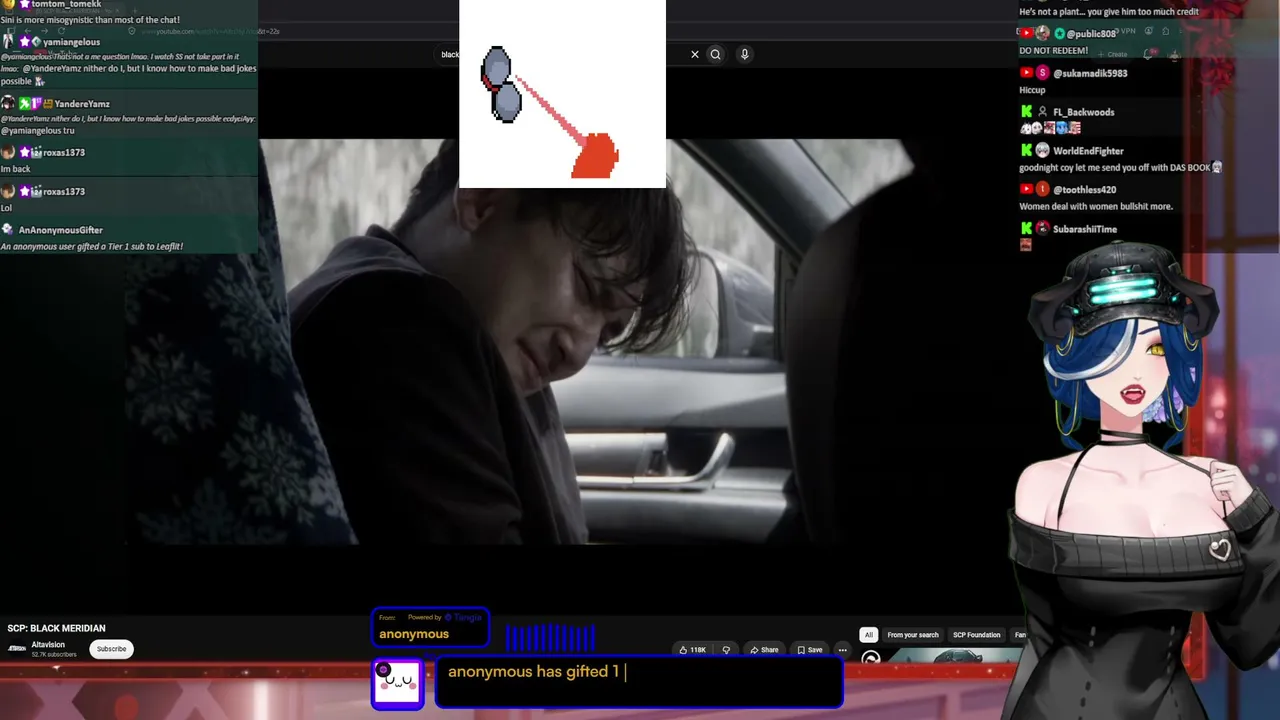Click @public808's profile avatar
1280x720 pixels.
1043,34
